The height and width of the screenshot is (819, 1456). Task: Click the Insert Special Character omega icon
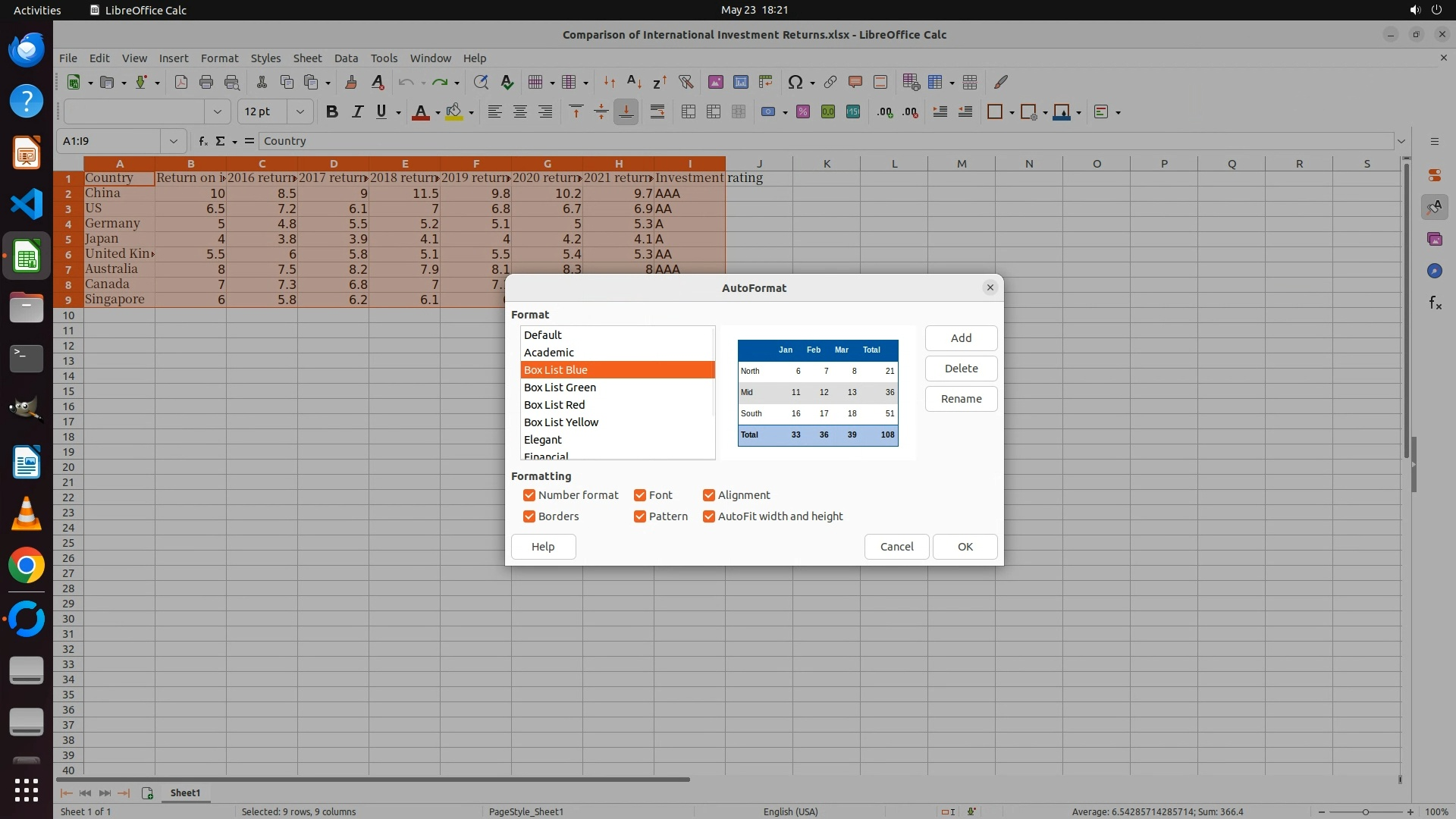coord(795,82)
